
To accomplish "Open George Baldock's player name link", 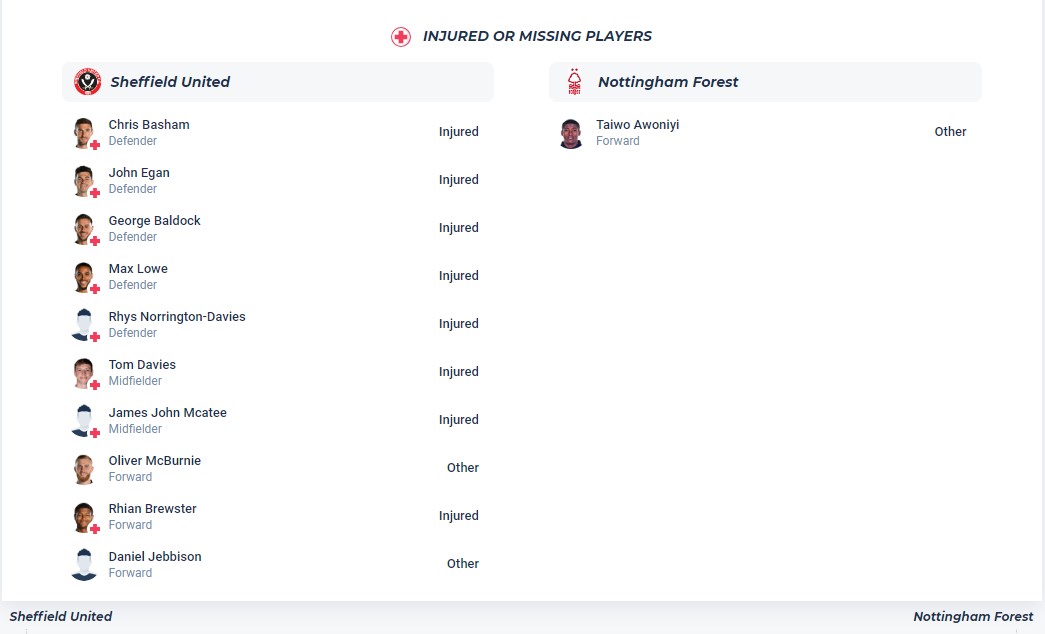I will click(155, 221).
